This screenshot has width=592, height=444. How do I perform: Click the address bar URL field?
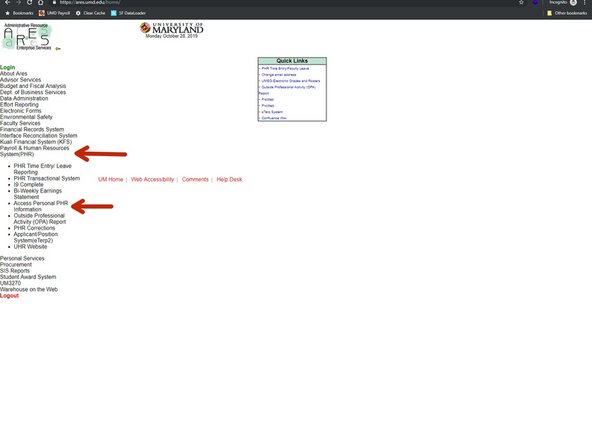click(x=283, y=2)
